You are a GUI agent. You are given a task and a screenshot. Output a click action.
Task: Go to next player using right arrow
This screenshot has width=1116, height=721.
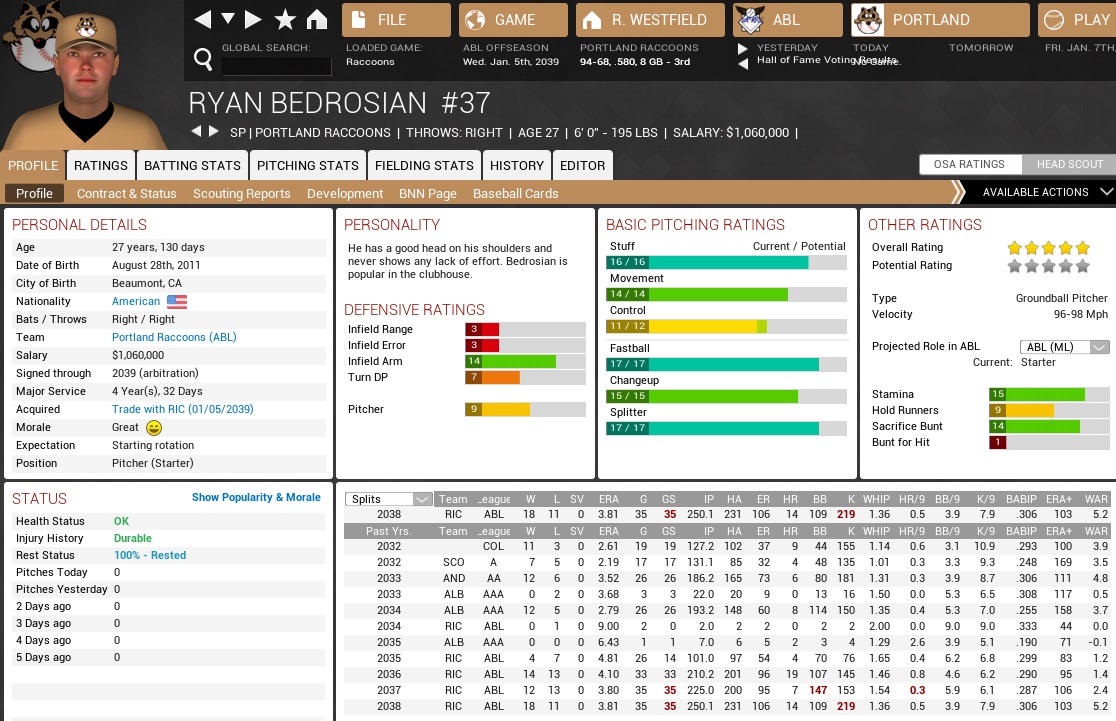click(x=213, y=132)
